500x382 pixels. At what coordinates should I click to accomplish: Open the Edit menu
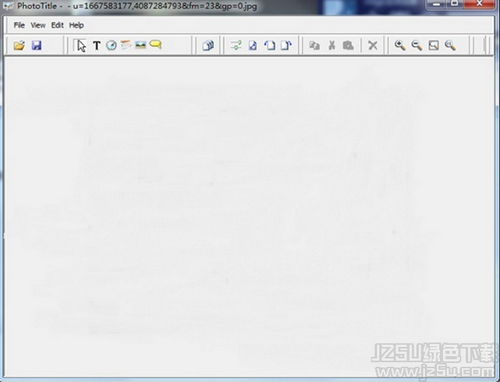(x=57, y=25)
